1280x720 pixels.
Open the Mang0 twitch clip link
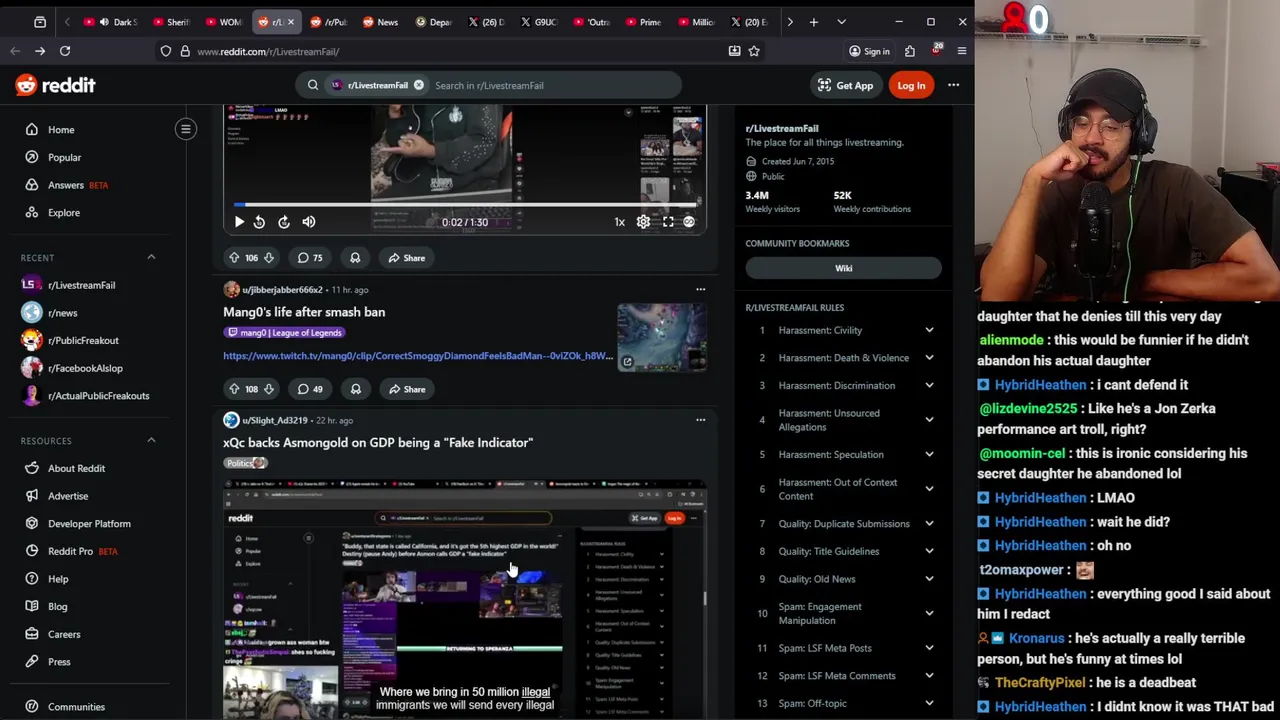coord(418,356)
